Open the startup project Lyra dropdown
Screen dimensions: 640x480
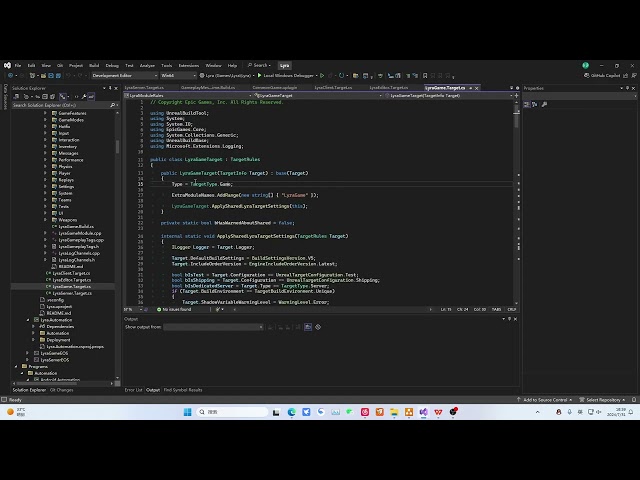click(227, 76)
